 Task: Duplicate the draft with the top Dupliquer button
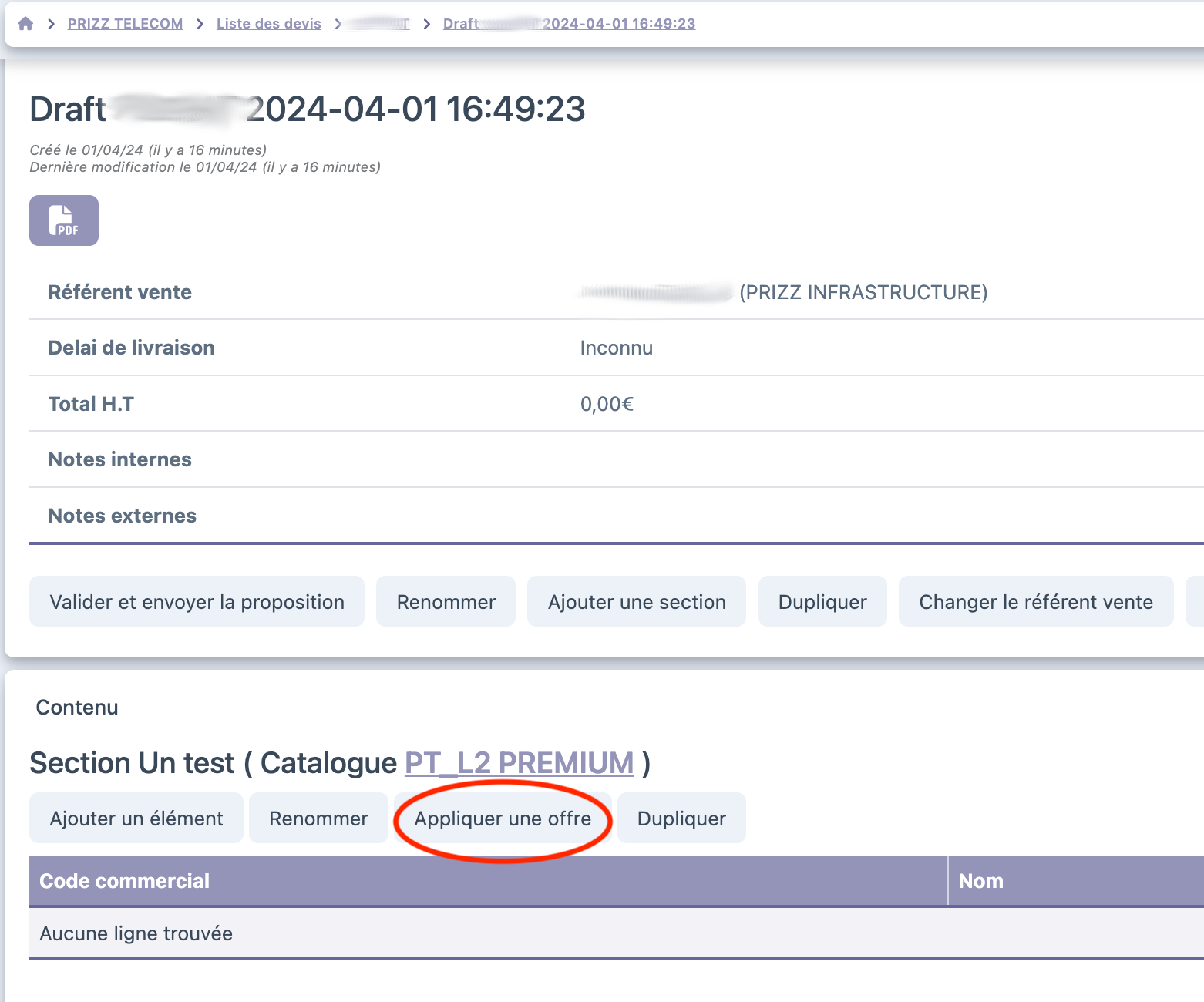822,602
